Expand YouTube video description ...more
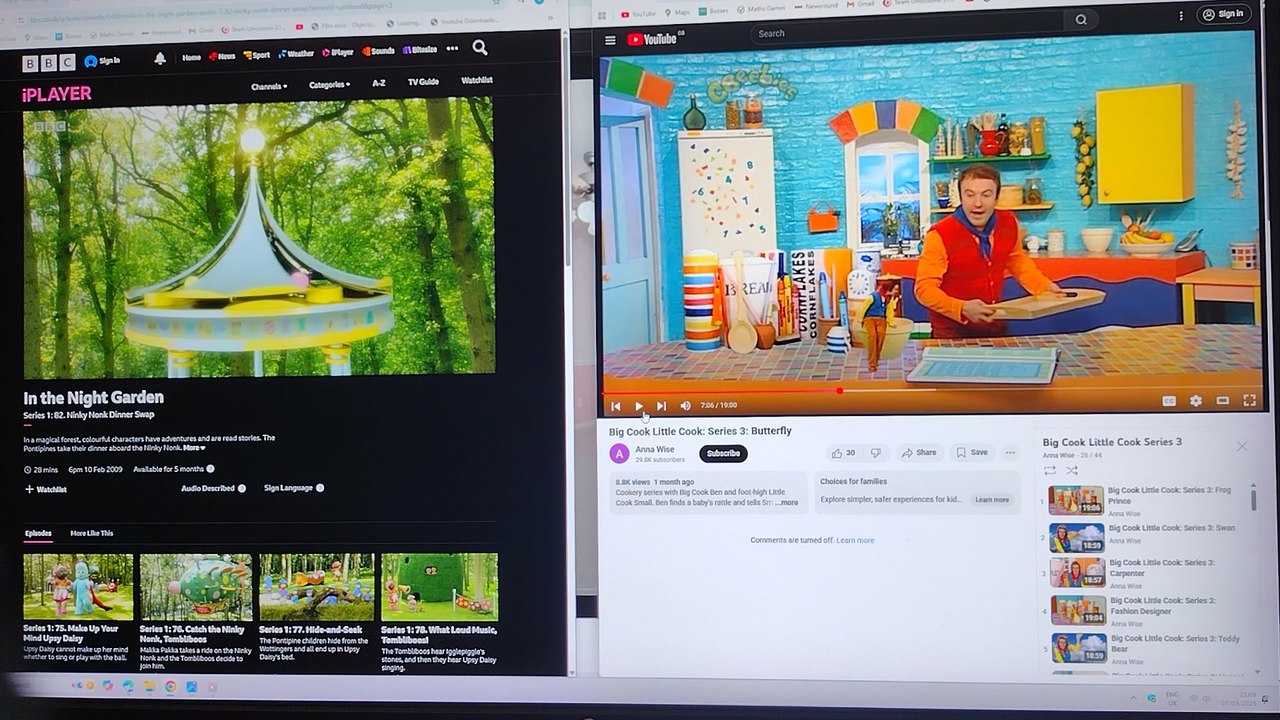 tap(787, 502)
